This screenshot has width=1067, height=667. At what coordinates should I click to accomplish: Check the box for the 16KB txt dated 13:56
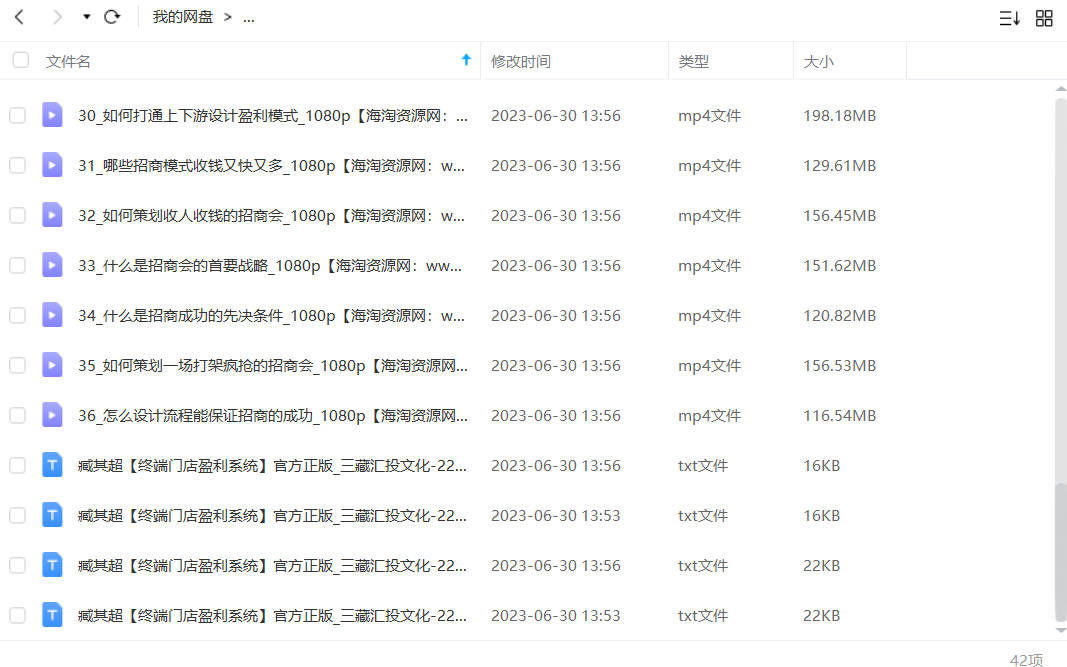click(18, 466)
